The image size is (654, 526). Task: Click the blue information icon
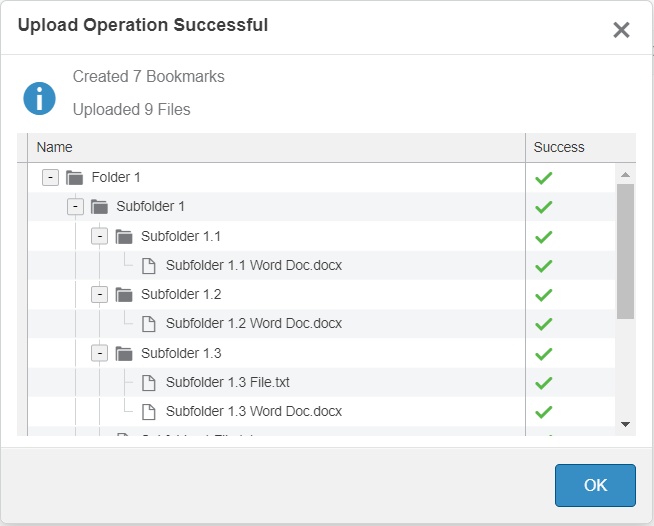coord(39,98)
